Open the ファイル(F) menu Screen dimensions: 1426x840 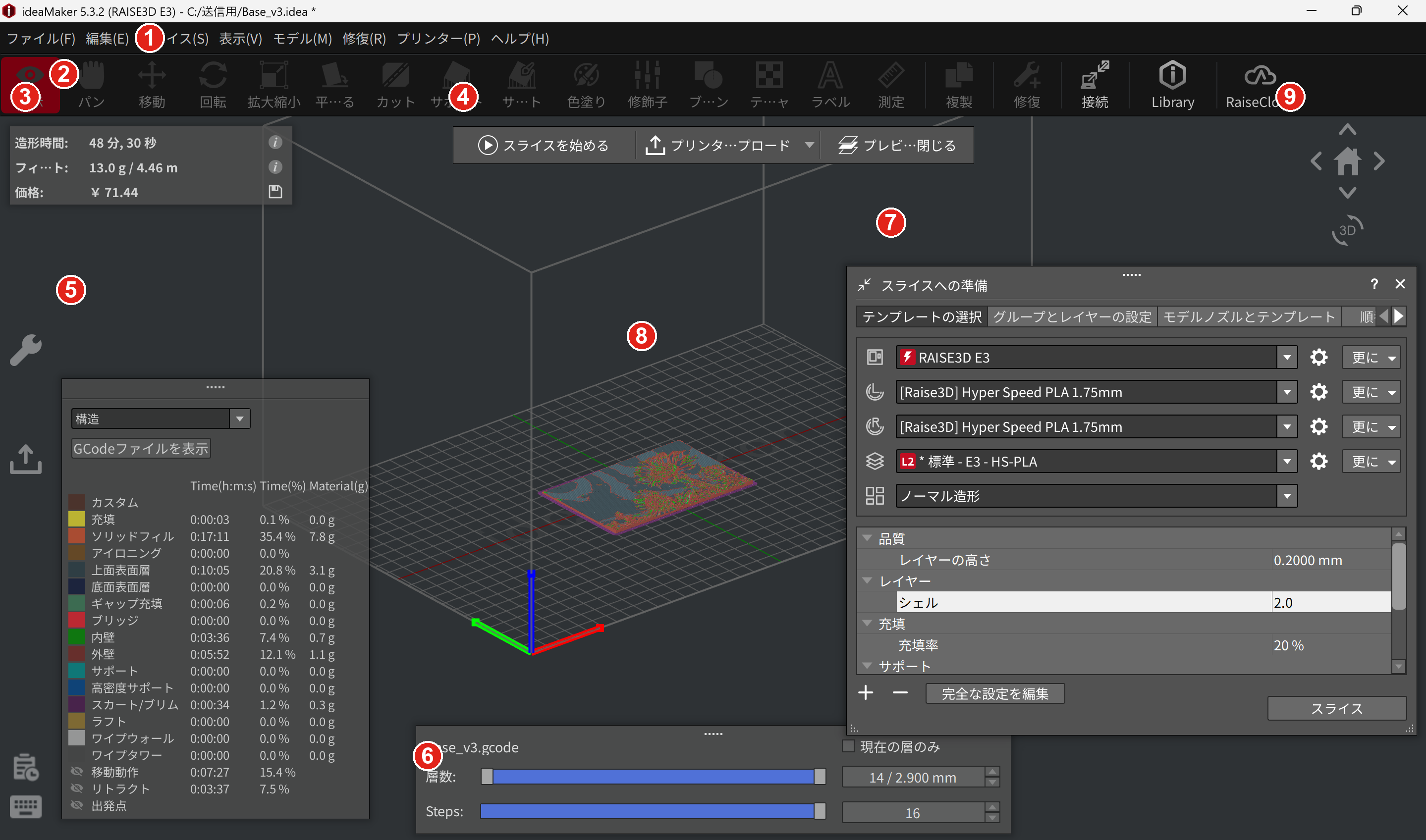point(41,39)
